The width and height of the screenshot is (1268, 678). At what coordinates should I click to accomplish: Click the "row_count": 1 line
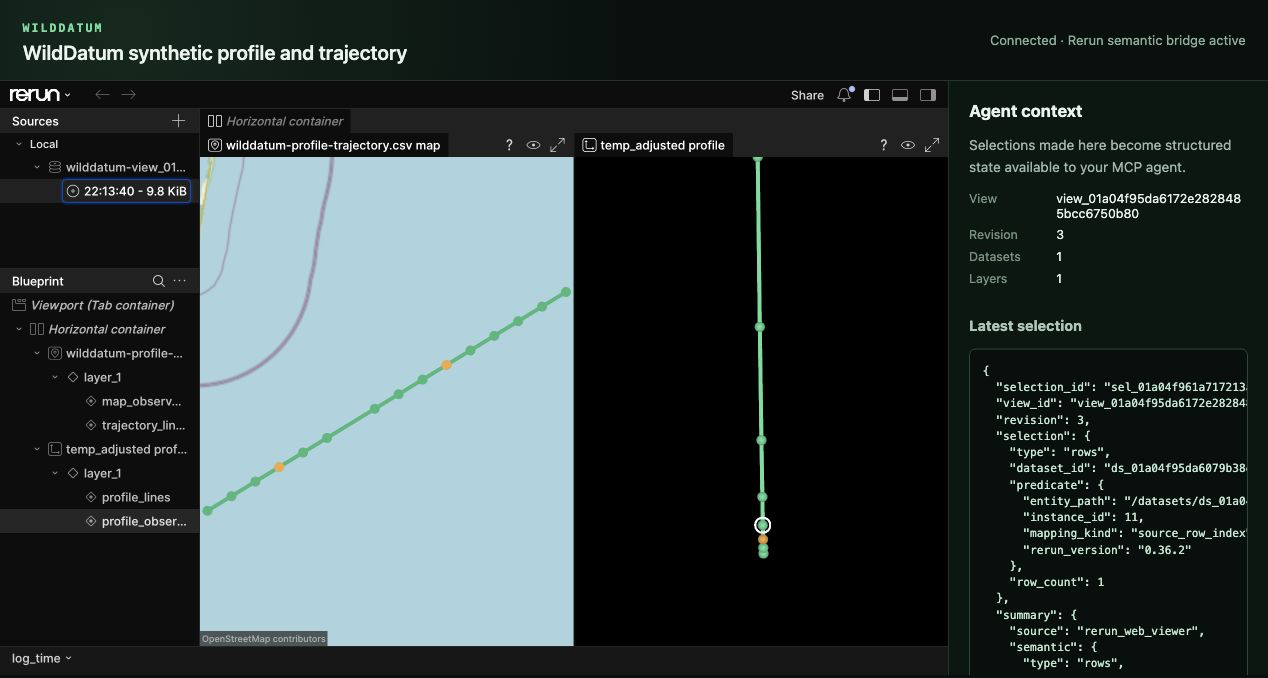pos(1058,581)
